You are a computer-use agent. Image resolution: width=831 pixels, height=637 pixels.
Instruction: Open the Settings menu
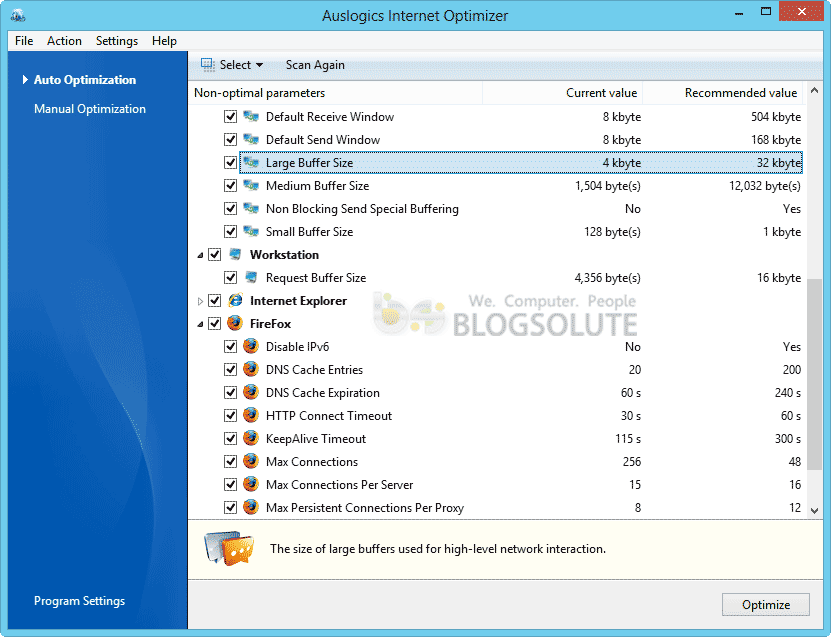point(117,41)
